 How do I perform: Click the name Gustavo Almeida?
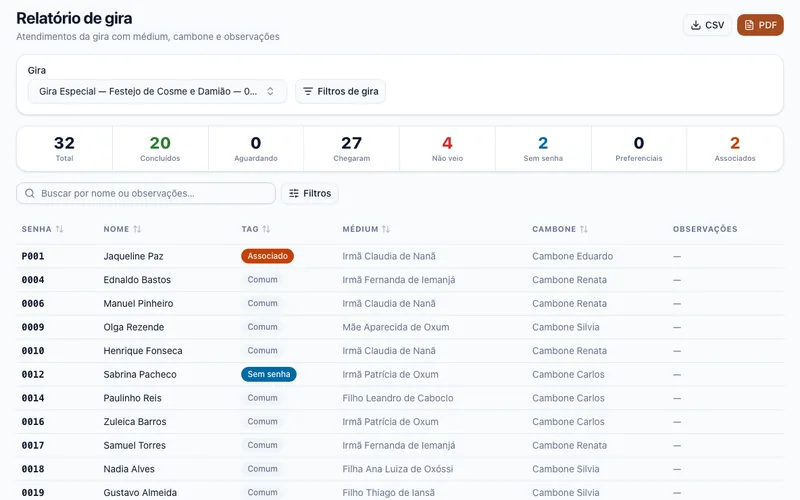pos(140,493)
